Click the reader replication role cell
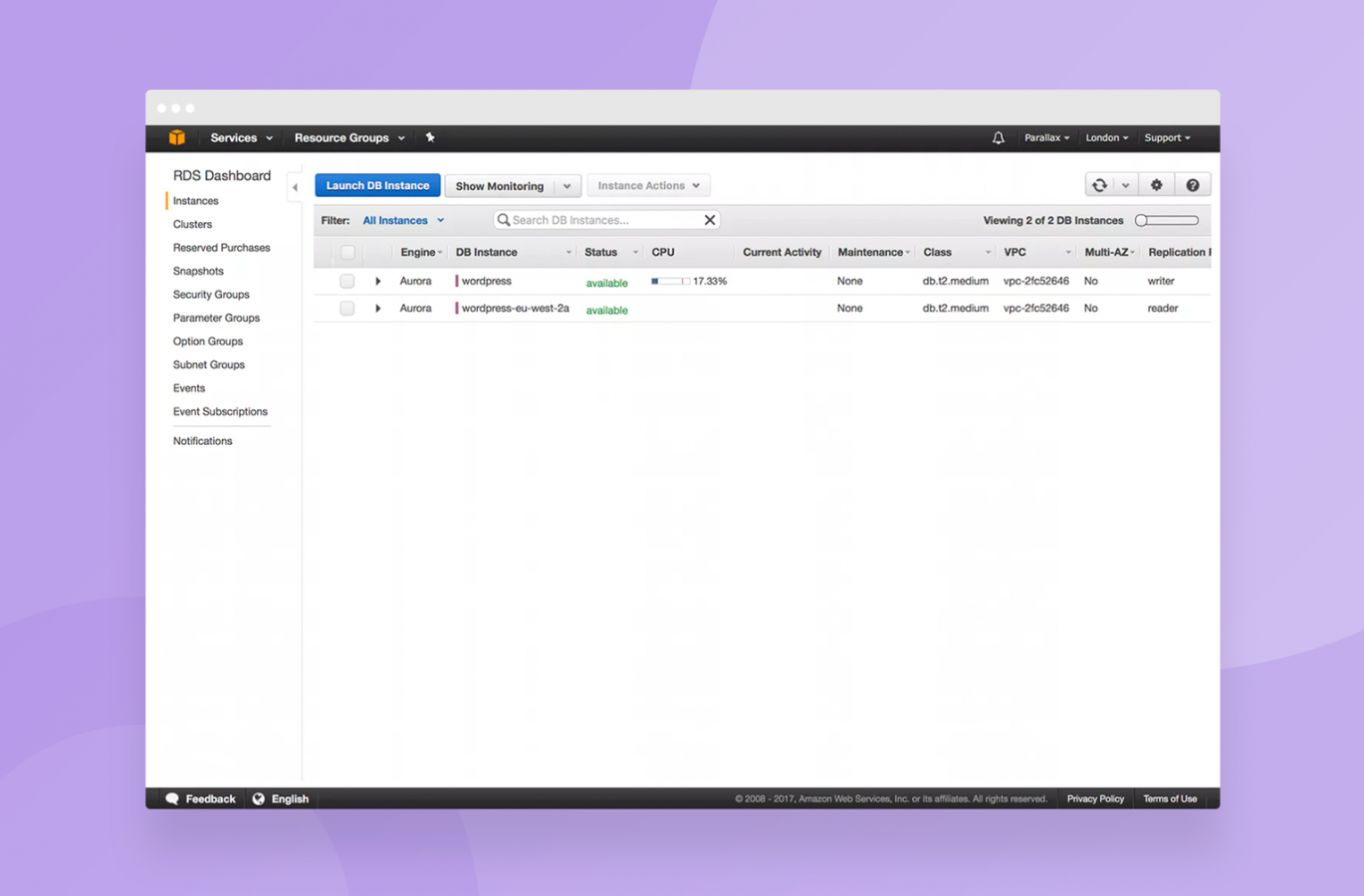 coord(1162,309)
